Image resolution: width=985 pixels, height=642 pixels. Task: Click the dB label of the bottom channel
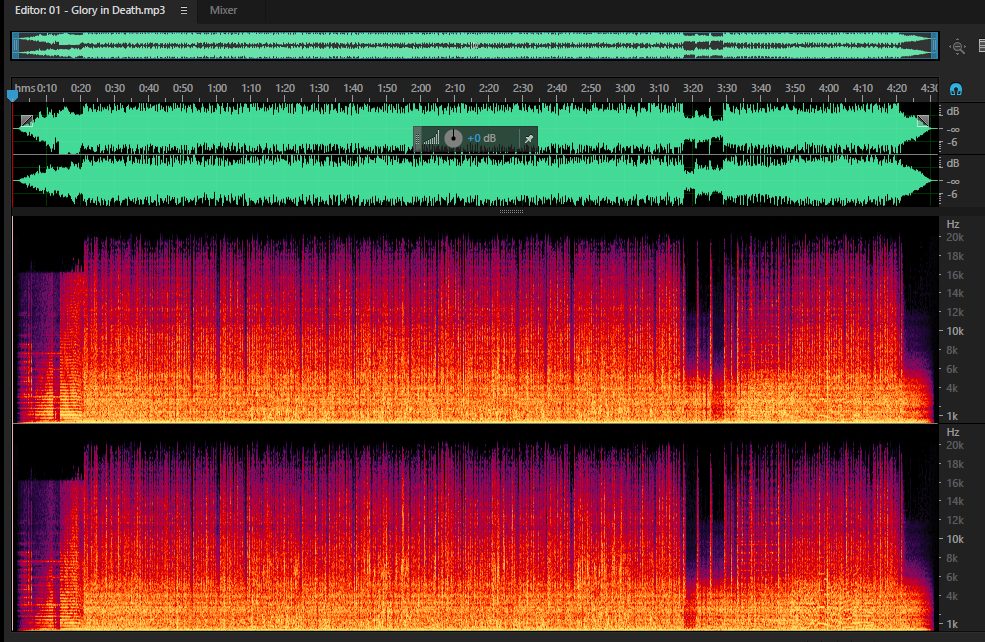point(953,163)
